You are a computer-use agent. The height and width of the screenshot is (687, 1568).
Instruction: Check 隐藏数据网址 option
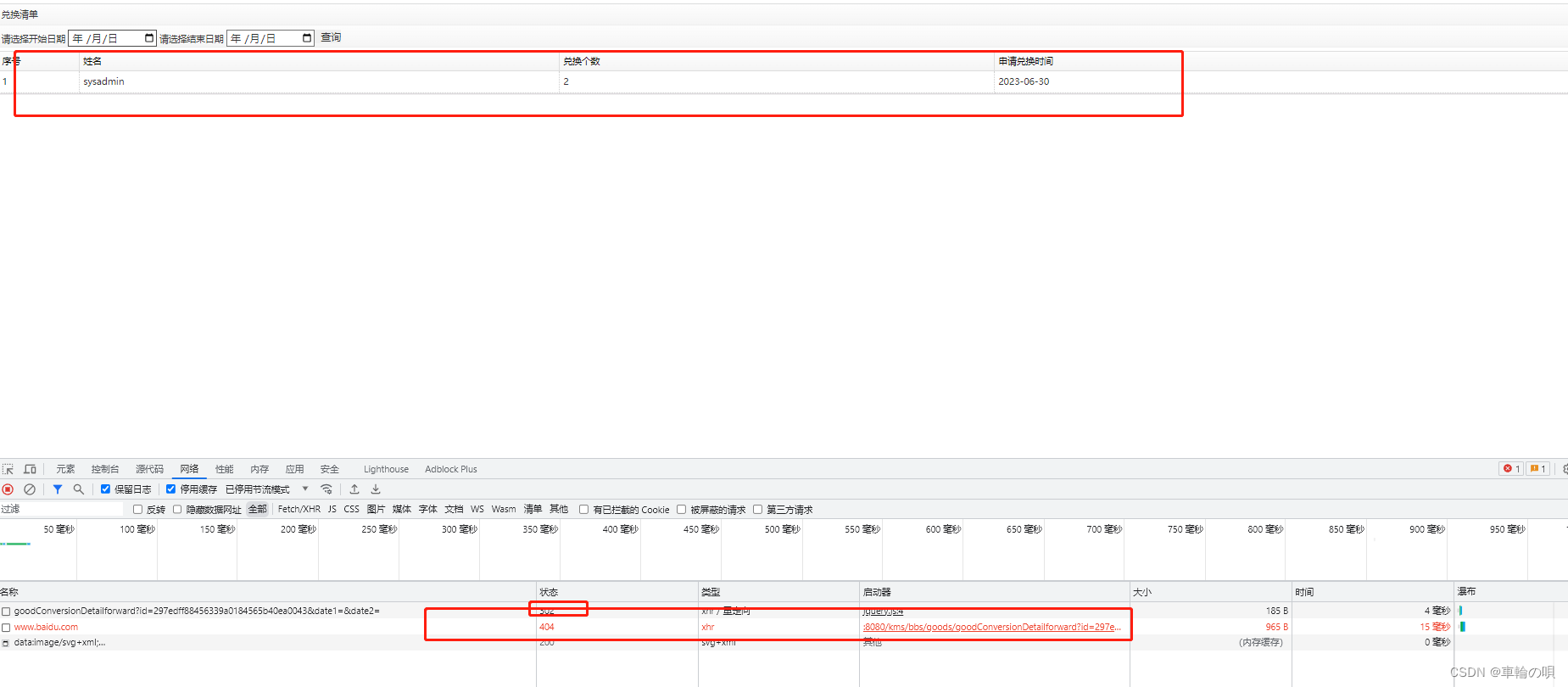(177, 510)
